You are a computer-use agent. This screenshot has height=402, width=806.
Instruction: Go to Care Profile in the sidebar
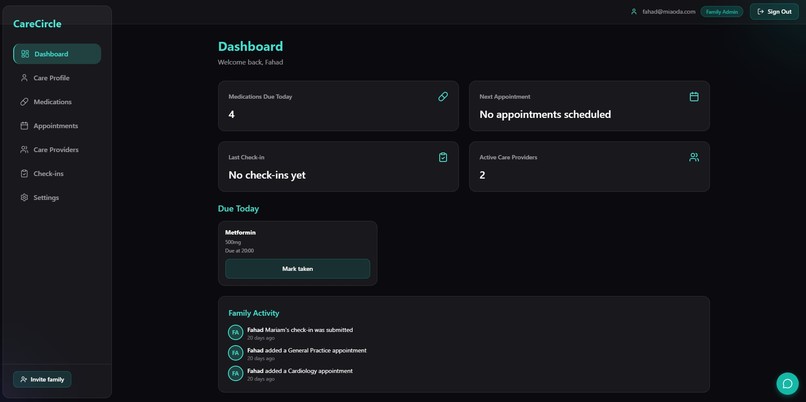click(x=57, y=78)
